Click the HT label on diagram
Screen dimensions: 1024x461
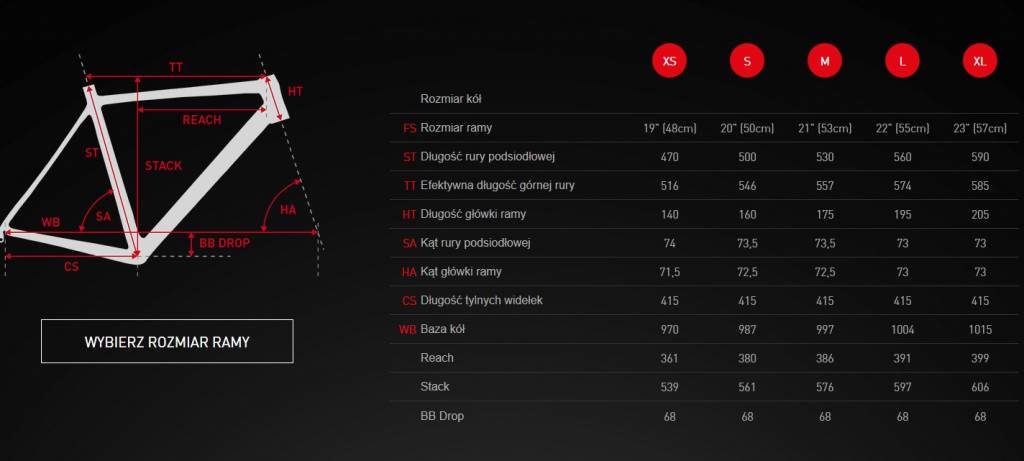coord(295,91)
